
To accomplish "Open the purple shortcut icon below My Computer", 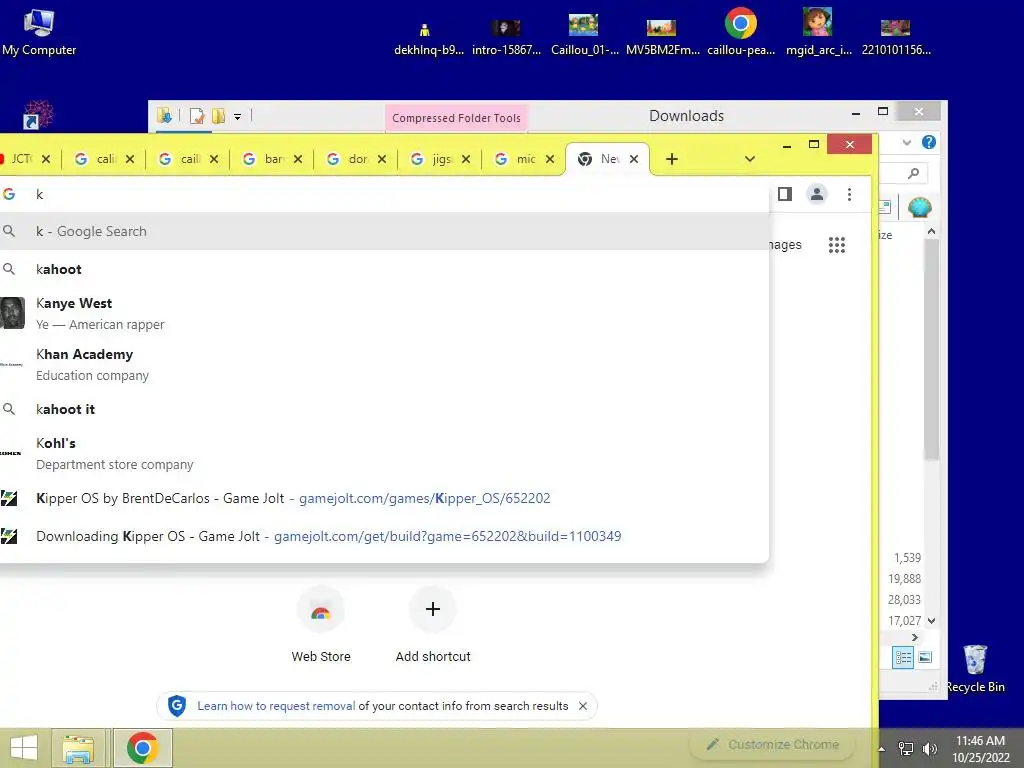I will (x=38, y=115).
